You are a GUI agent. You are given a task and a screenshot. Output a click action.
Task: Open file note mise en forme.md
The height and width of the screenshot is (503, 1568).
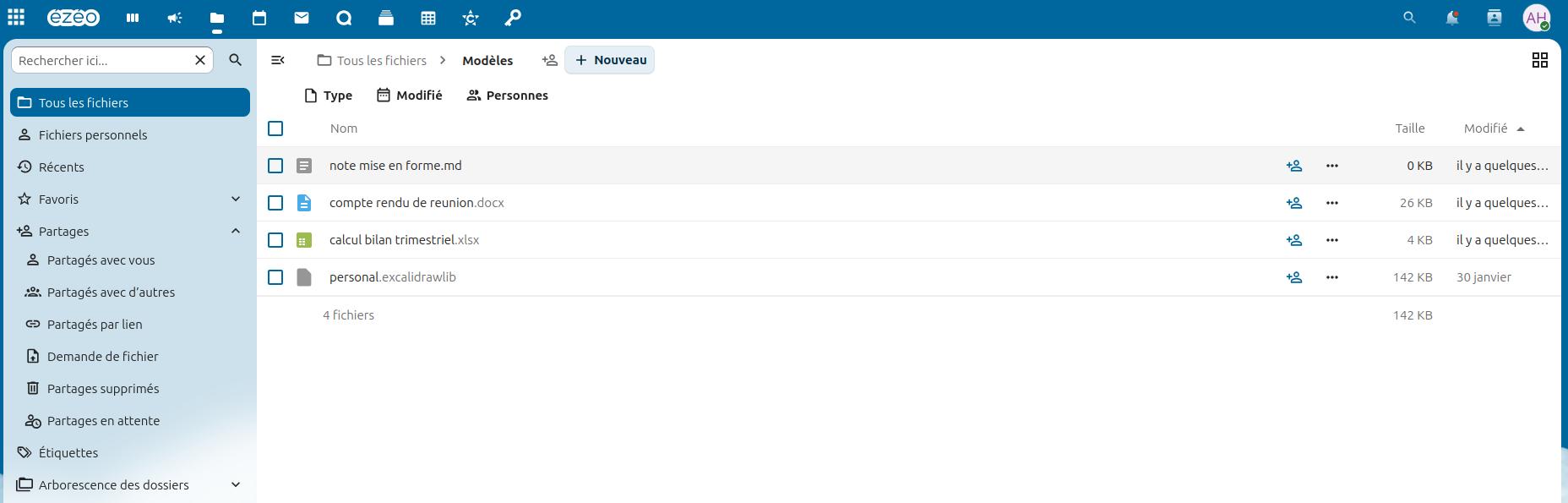coord(395,166)
